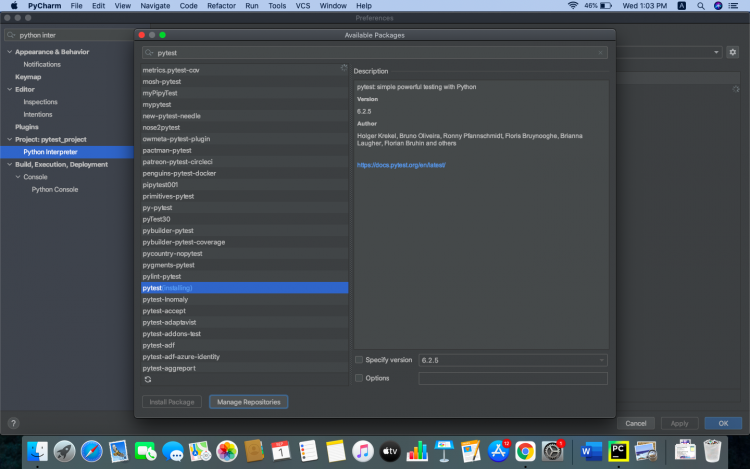Screen dimensions: 750x469
Task: Click the PyCharm icon in the dock
Action: point(618,451)
